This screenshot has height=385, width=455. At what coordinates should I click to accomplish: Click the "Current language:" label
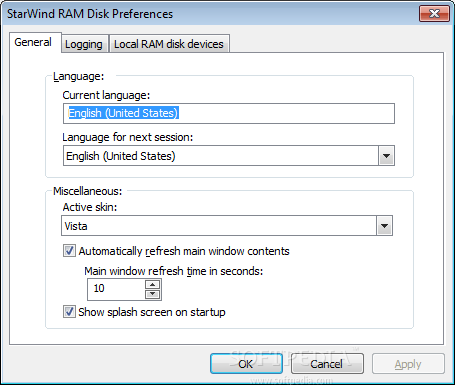(106, 95)
